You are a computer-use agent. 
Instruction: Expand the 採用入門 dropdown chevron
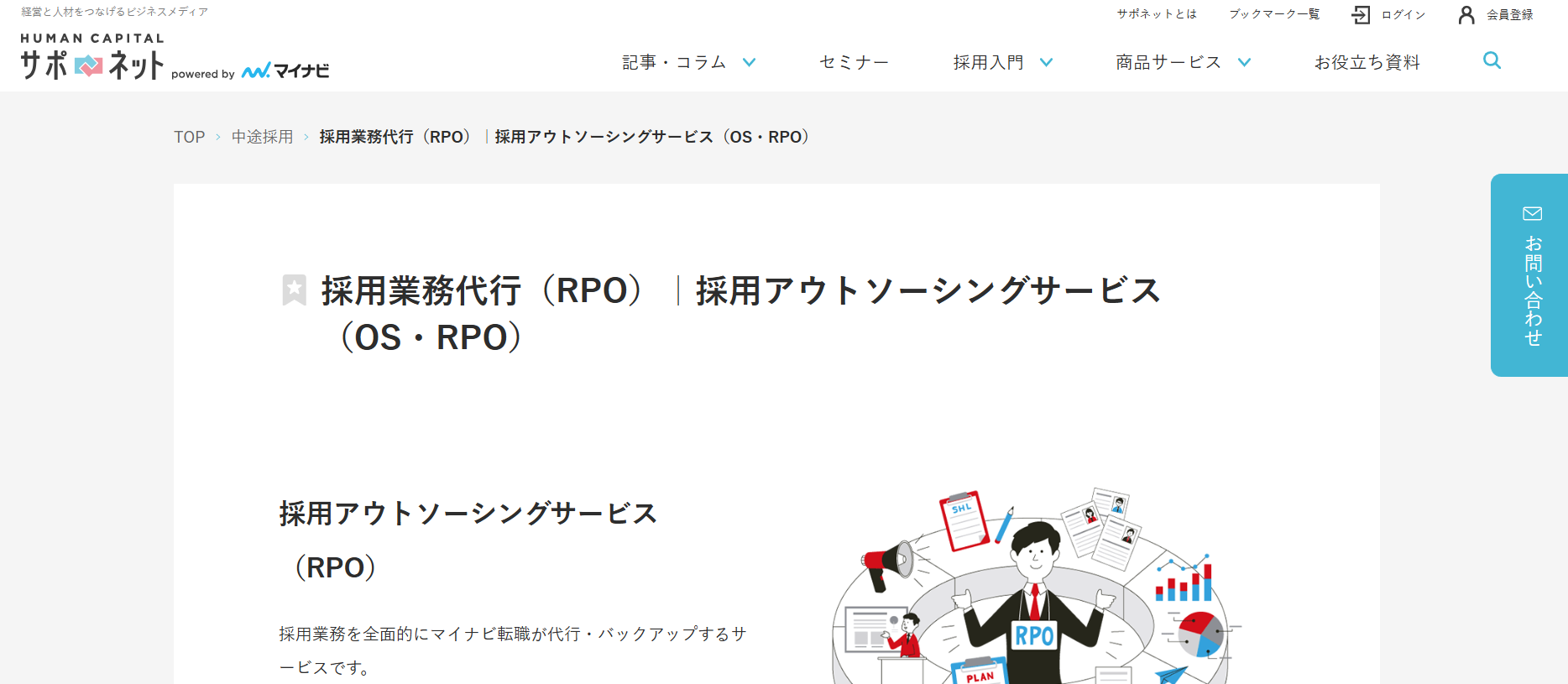pyautogui.click(x=1046, y=62)
